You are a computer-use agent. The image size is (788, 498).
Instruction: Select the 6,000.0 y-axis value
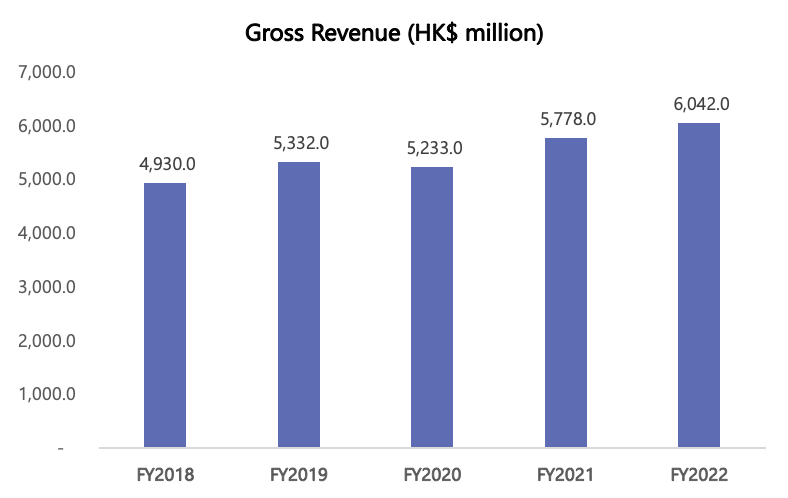tap(47, 126)
